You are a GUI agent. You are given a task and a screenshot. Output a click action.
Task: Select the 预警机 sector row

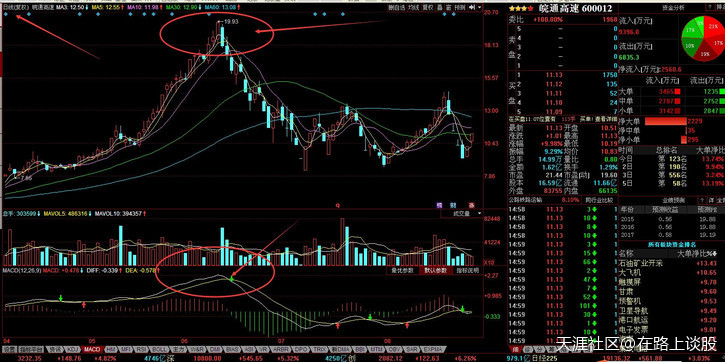[x=672, y=301]
